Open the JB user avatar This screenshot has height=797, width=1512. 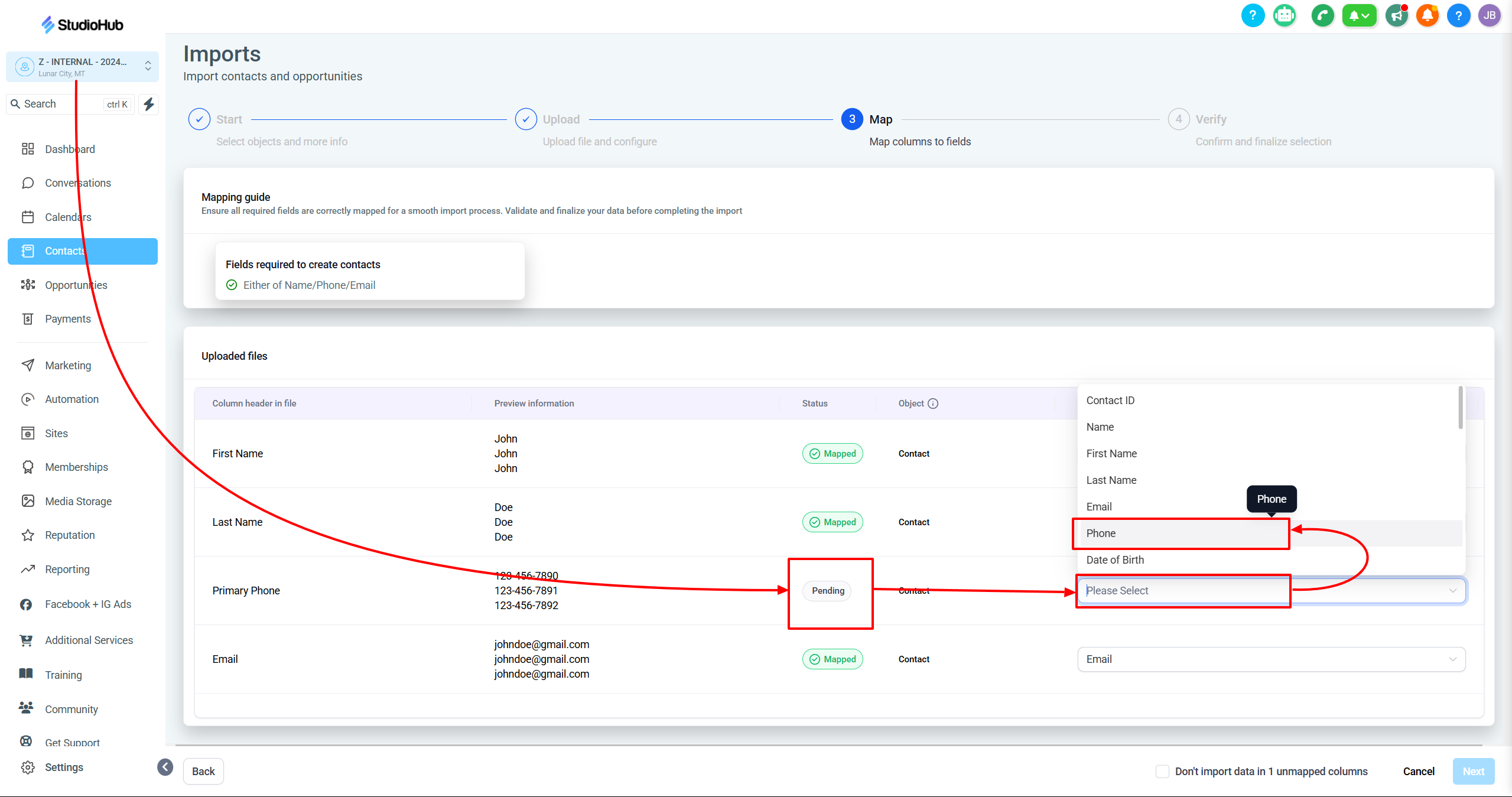pos(1489,15)
